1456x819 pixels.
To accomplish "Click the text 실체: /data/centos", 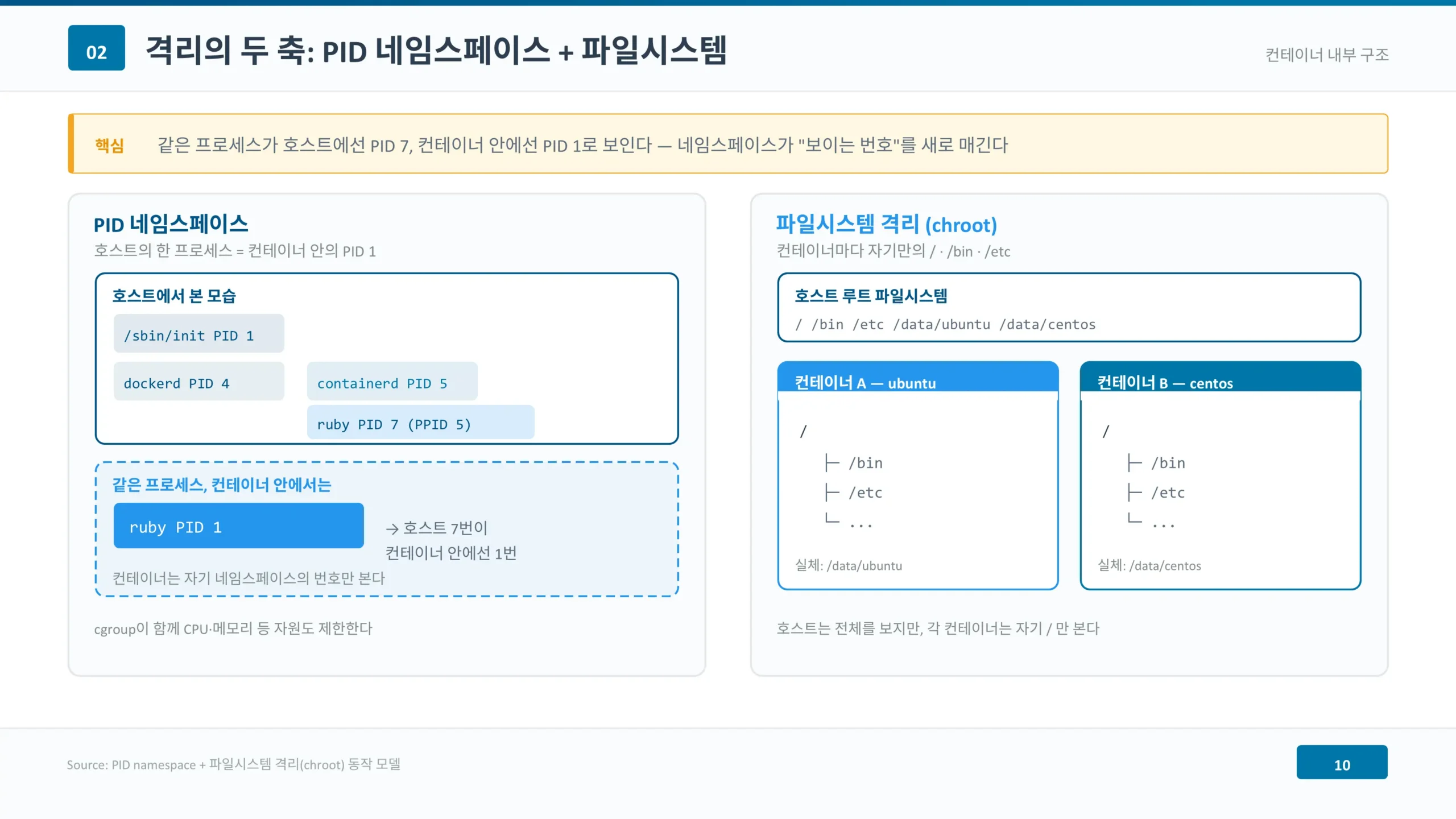I will 1149,565.
